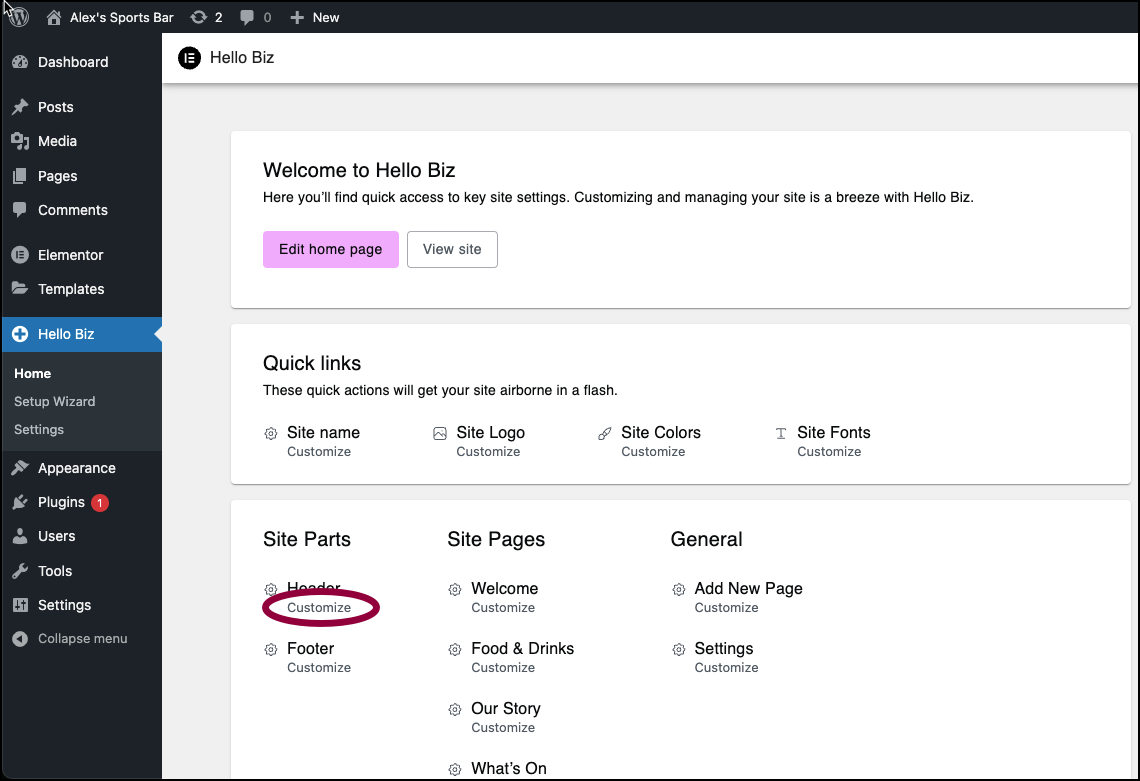
Task: Click the Elementor logo icon in sidebar
Action: click(20, 255)
